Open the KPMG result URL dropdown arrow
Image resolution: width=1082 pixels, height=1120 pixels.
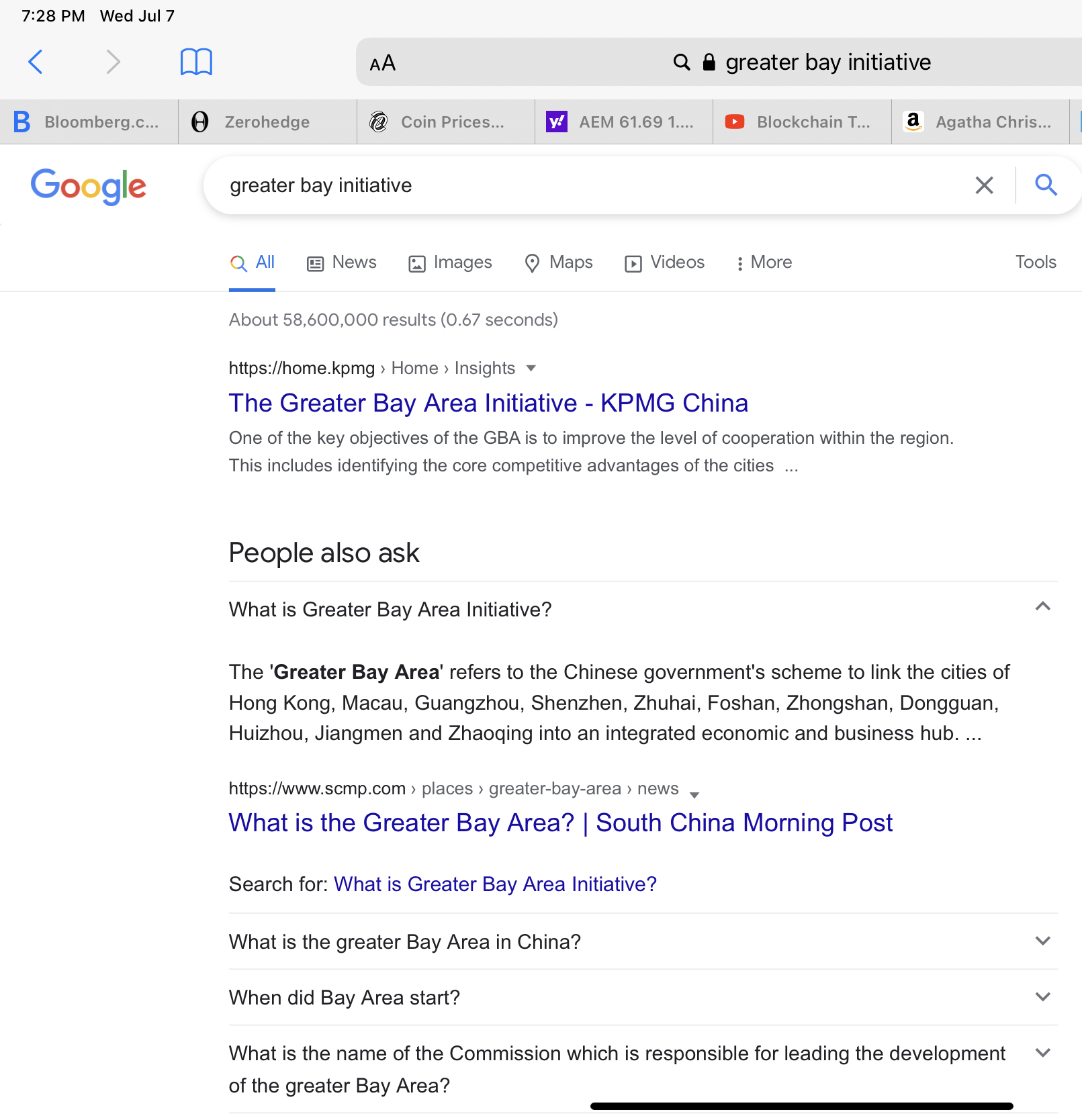531,368
